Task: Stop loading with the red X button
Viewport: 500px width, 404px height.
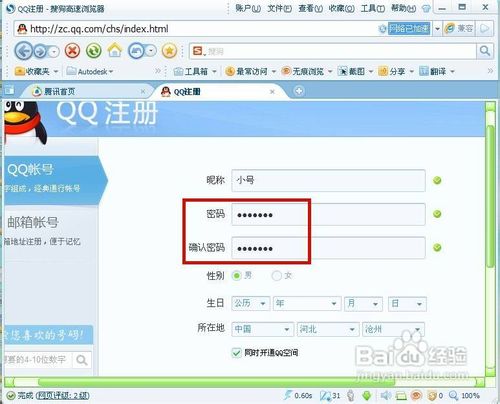Action: tap(72, 51)
